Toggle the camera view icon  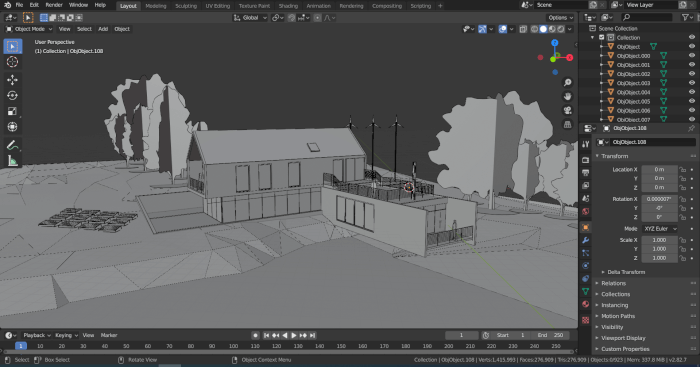point(567,110)
